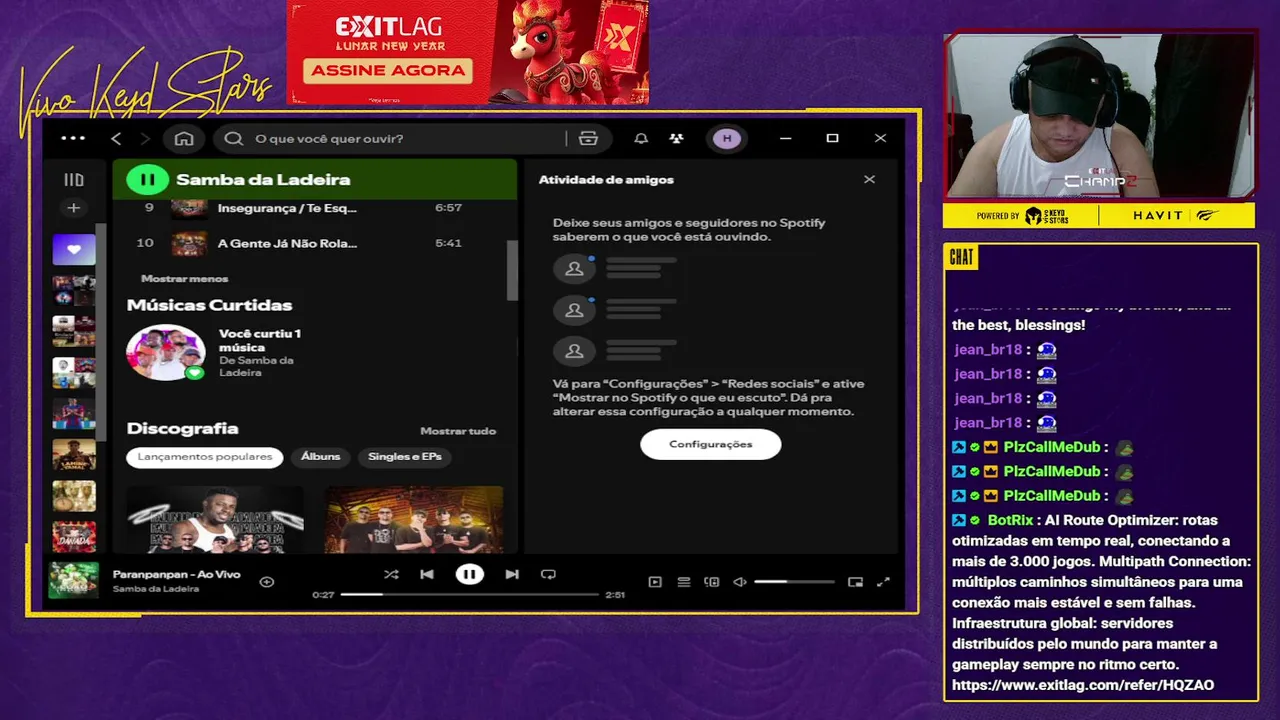Open the now playing album art thumbnail
The width and height of the screenshot is (1280, 720).
tap(74, 580)
